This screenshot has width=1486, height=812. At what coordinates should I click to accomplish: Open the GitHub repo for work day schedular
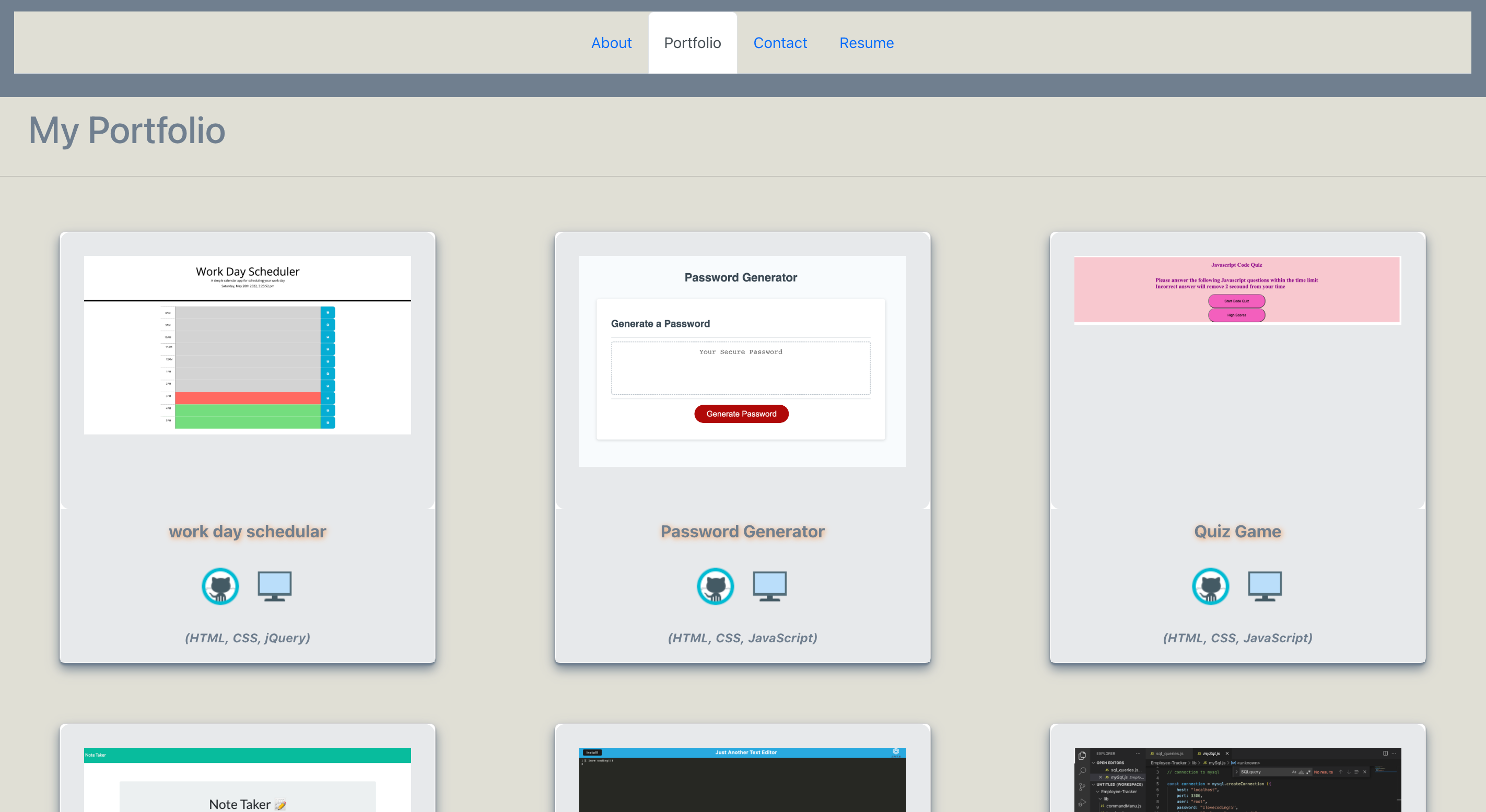pos(219,586)
